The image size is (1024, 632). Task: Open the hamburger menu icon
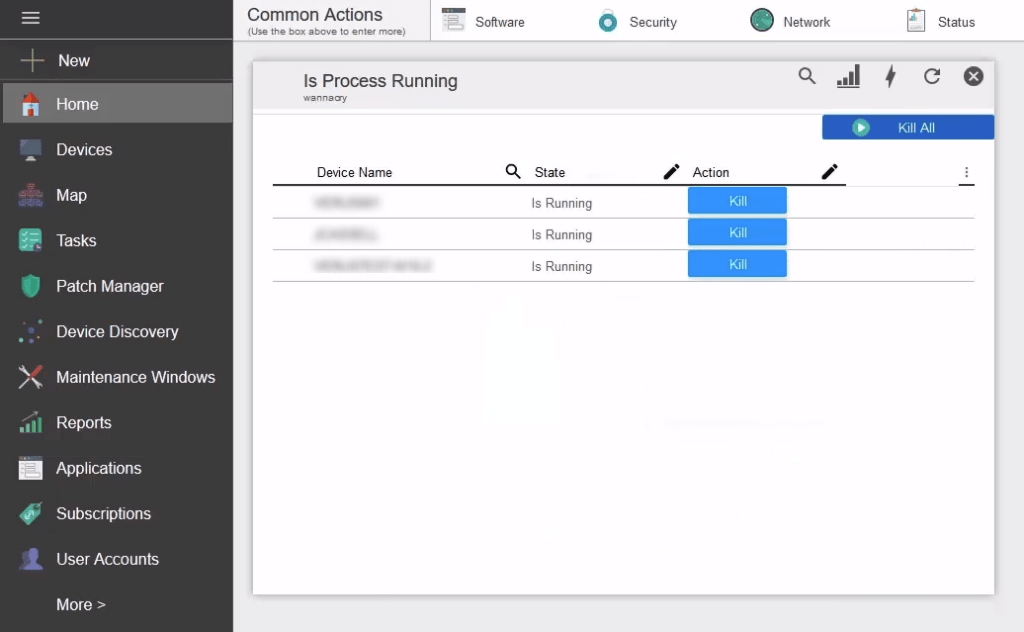[x=30, y=18]
